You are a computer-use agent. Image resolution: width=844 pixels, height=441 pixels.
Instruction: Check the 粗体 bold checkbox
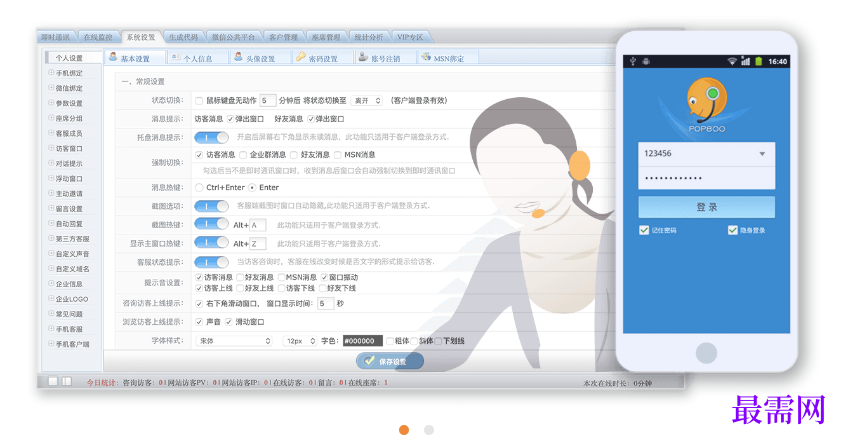[x=390, y=341]
